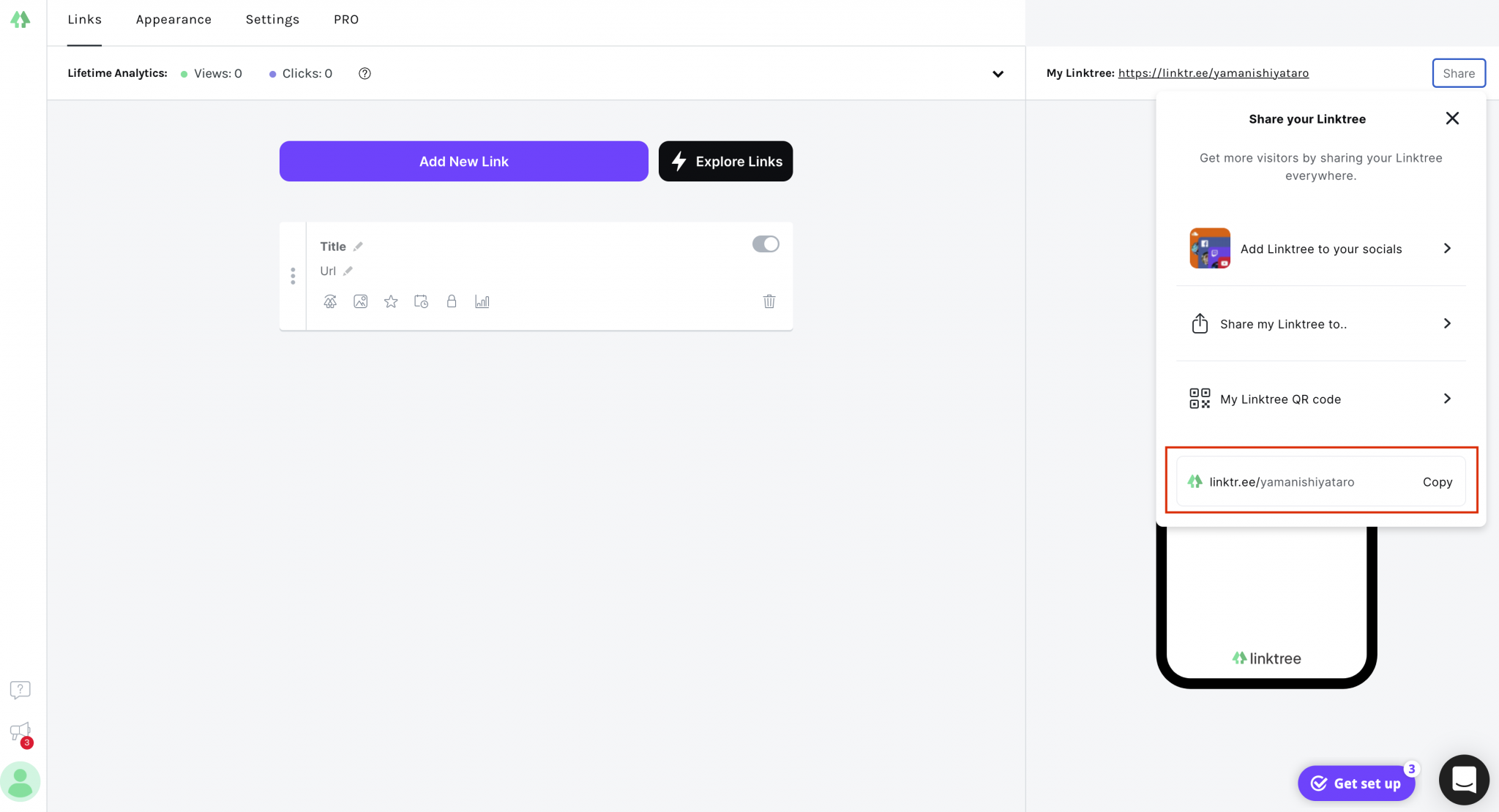Viewport: 1499px width, 812px height.
Task: Toggle the link active switch
Action: (766, 244)
